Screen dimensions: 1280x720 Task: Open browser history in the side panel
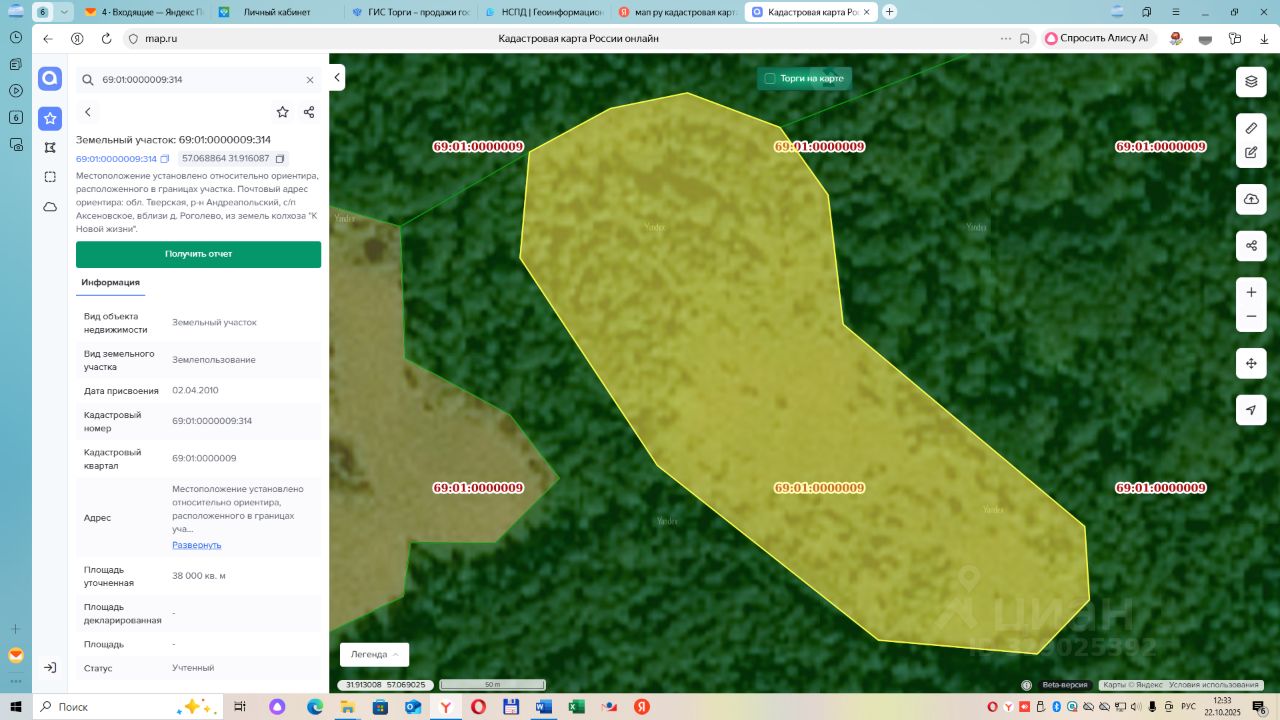point(16,36)
